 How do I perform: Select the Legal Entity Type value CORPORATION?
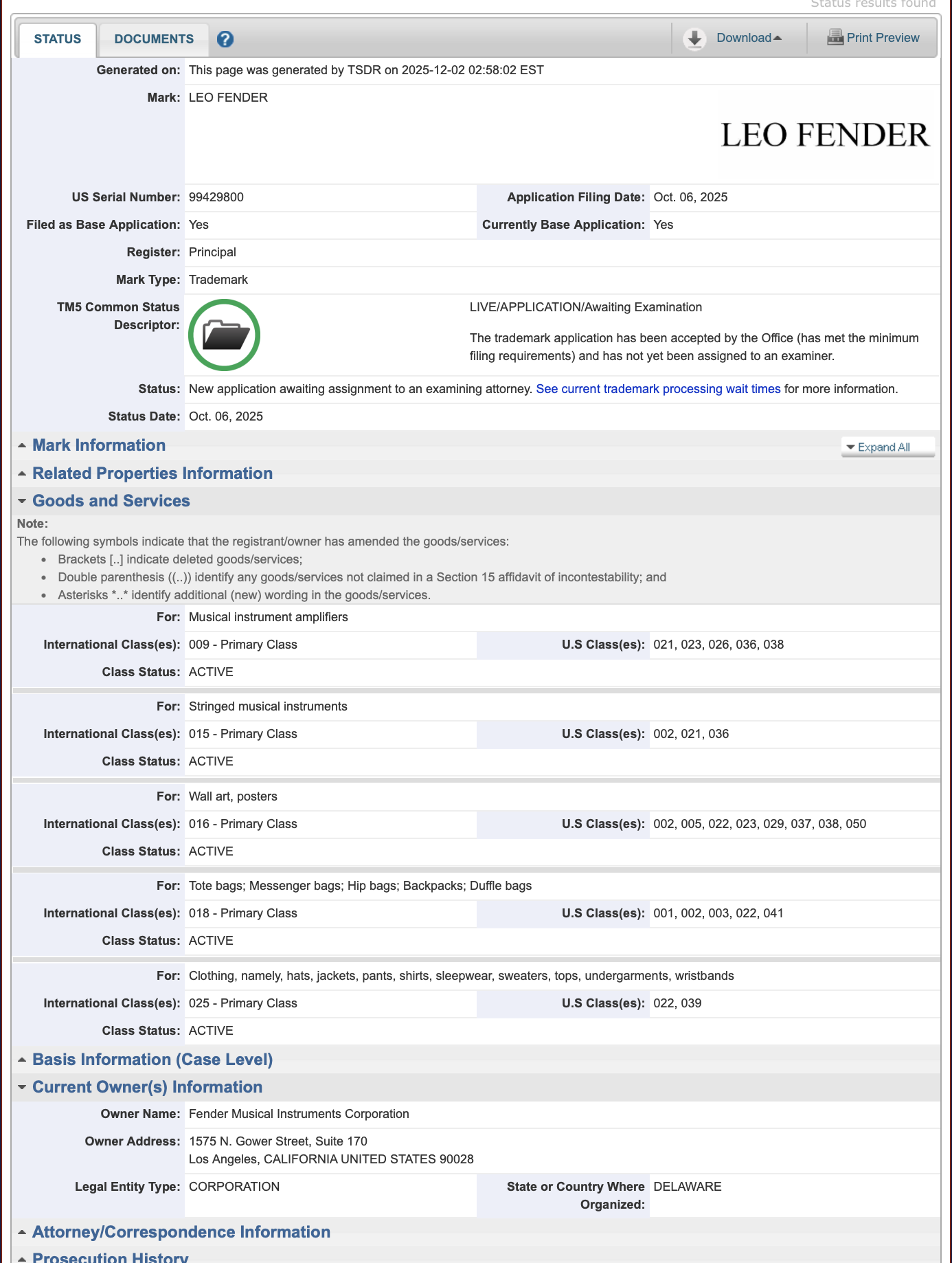tap(234, 1187)
